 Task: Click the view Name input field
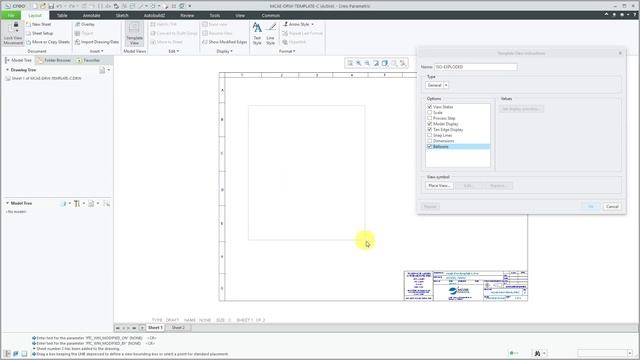476,67
